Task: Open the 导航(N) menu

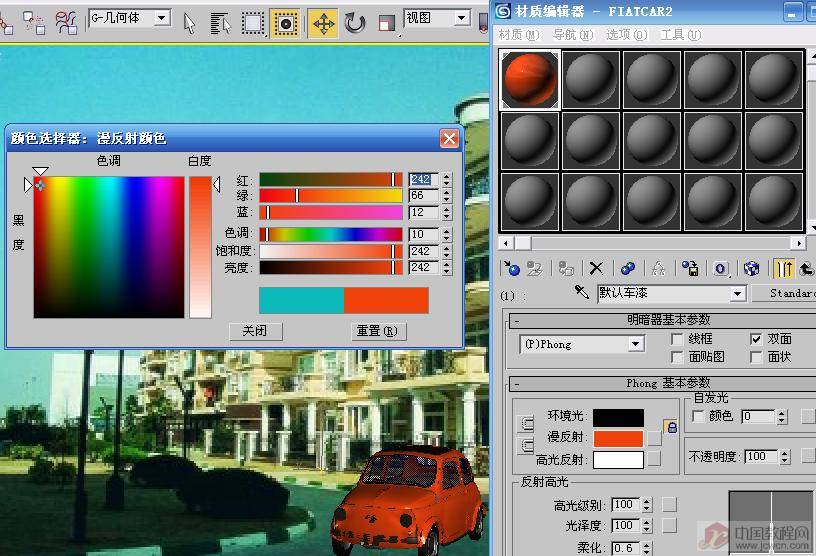Action: 572,35
